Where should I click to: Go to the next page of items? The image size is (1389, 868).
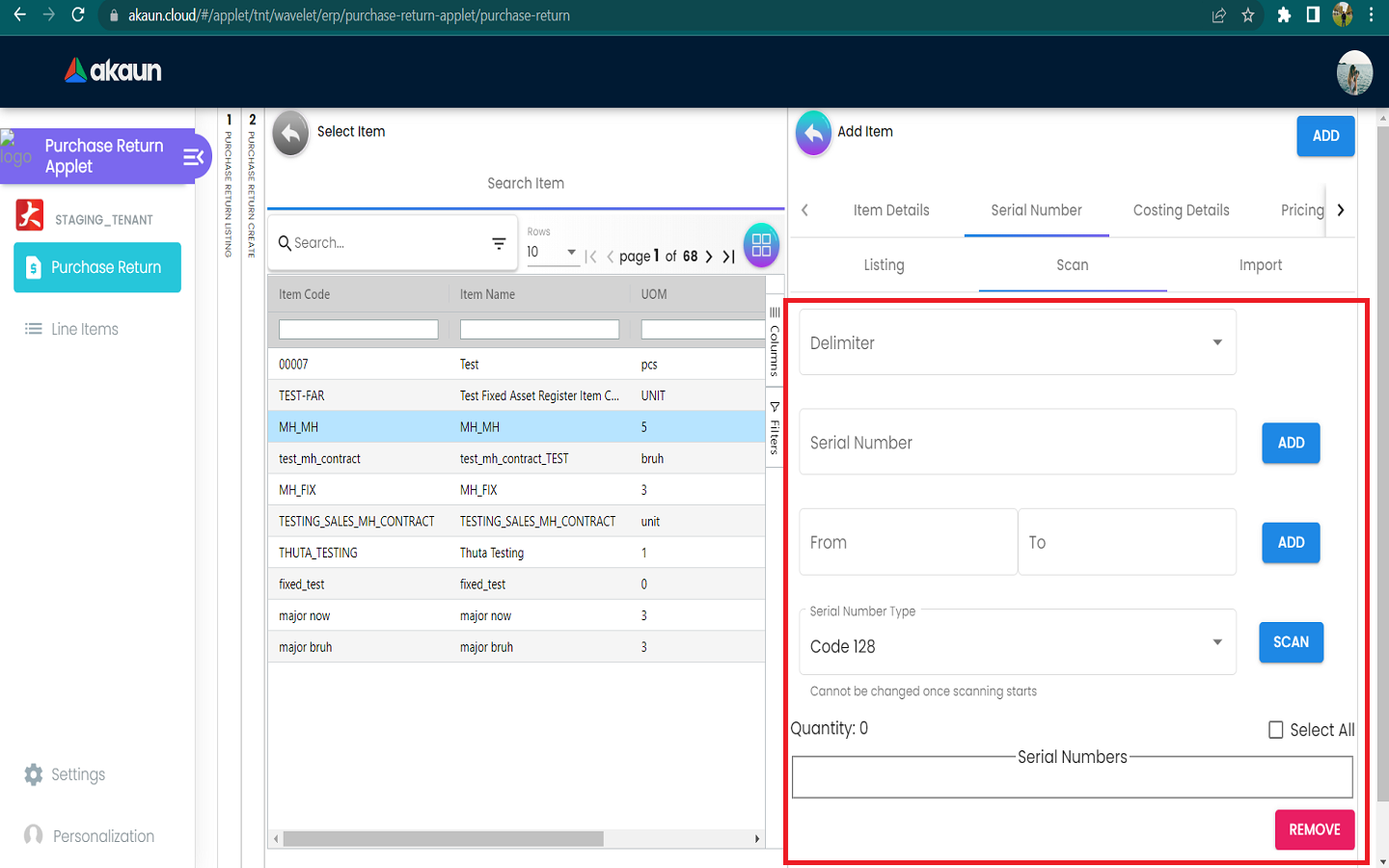click(709, 257)
